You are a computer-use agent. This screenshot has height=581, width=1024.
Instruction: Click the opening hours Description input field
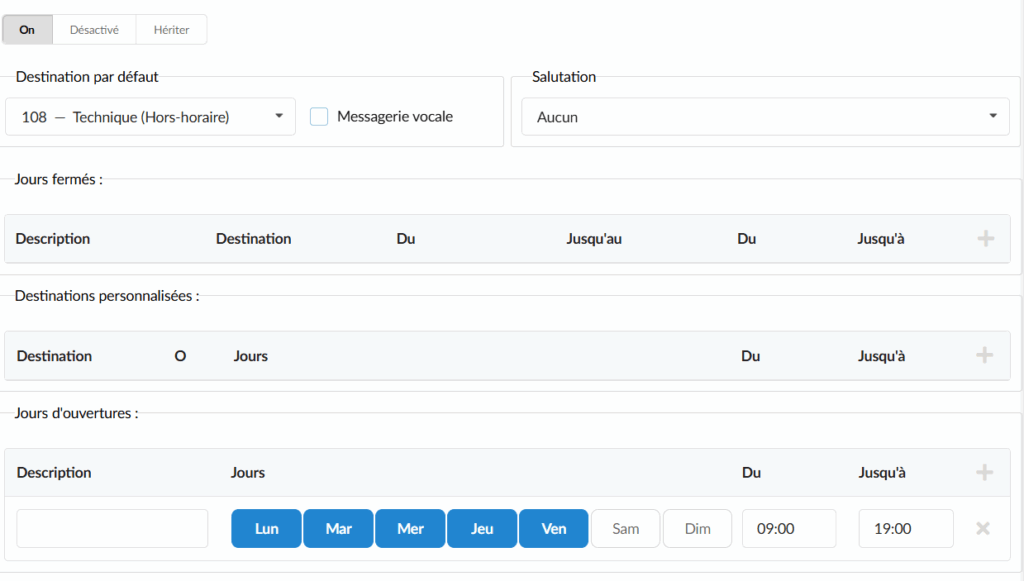tap(112, 528)
